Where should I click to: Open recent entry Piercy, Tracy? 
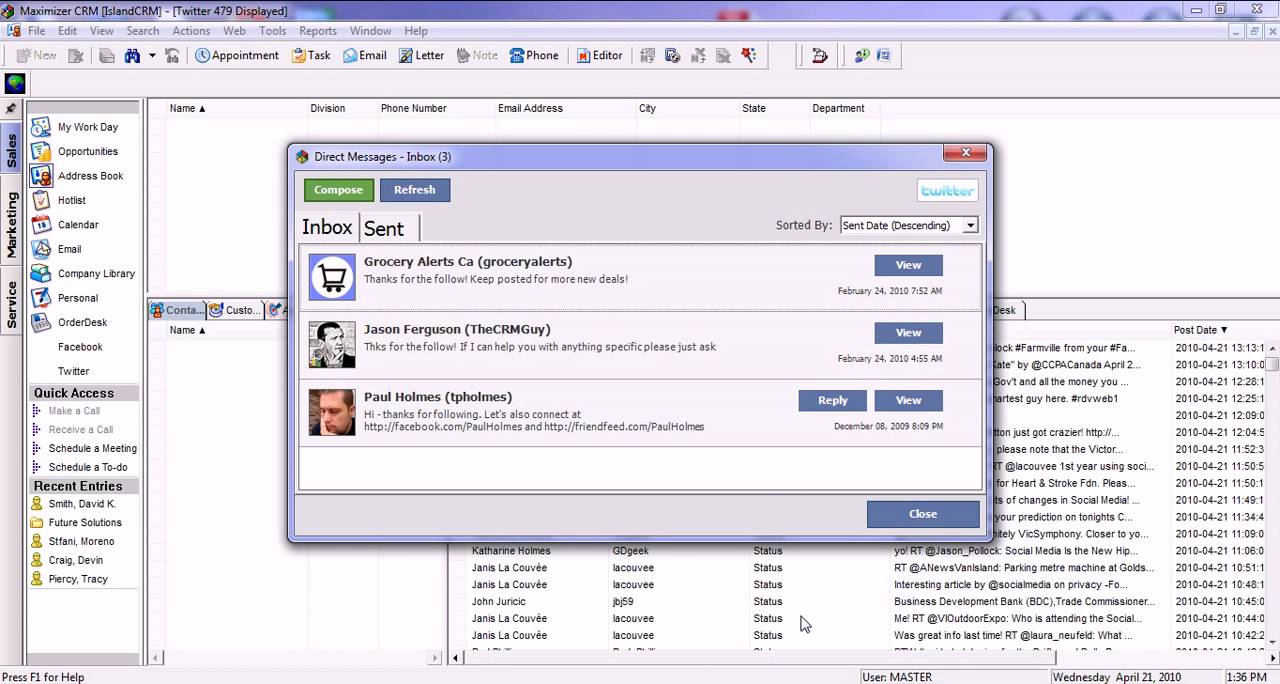78,579
